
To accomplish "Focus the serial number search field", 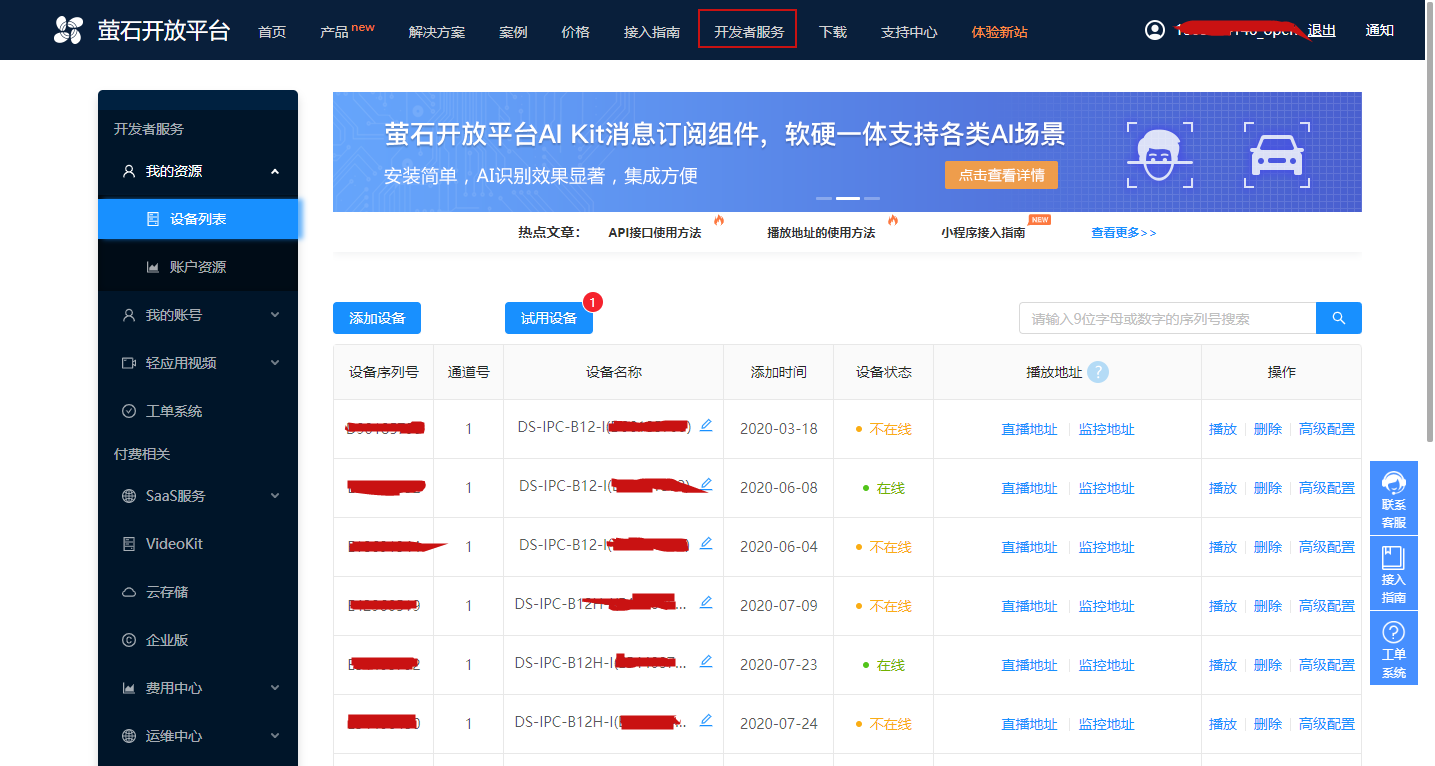I will pos(1167,318).
